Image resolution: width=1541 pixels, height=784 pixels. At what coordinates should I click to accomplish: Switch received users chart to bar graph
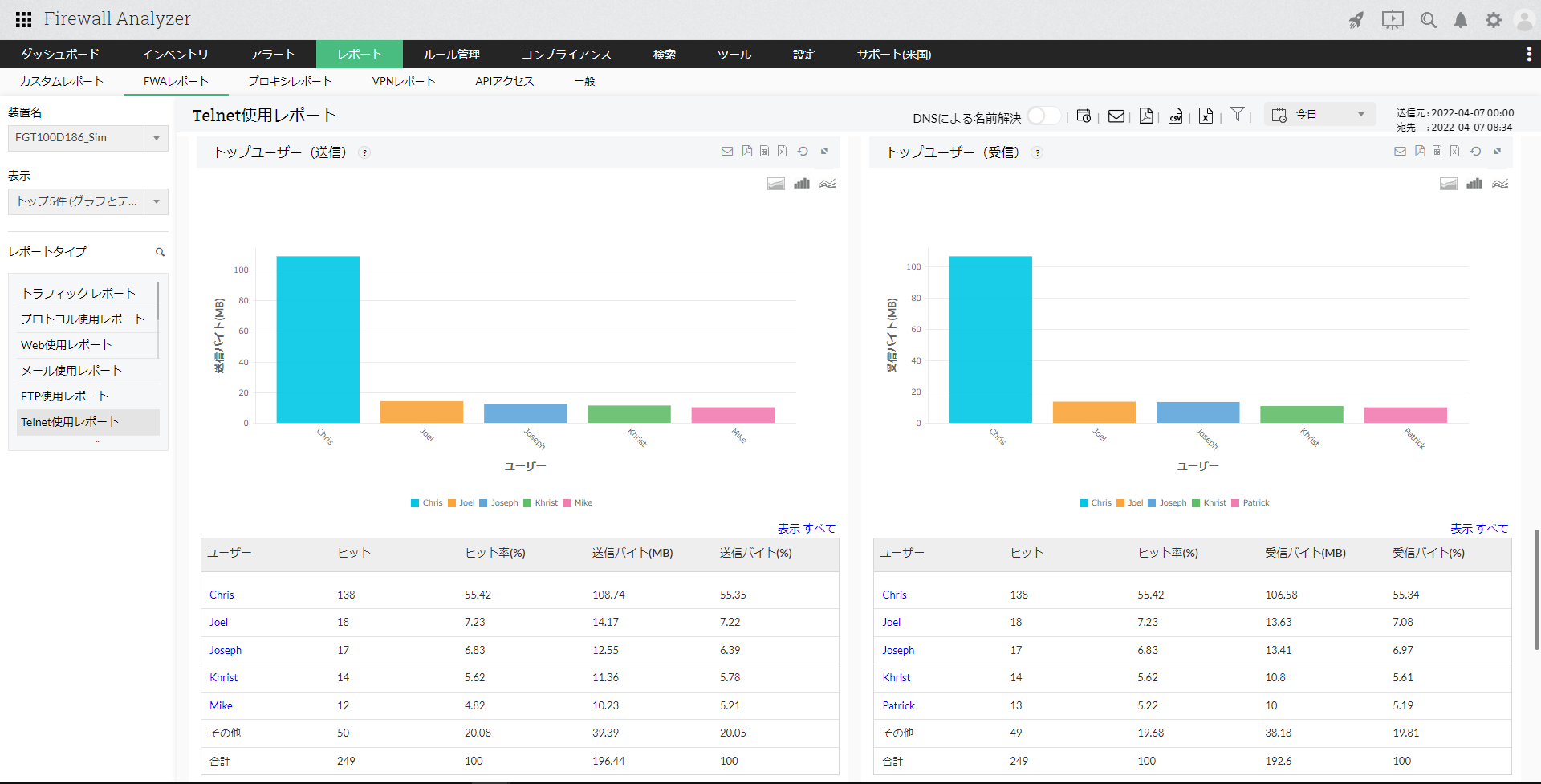pyautogui.click(x=1474, y=184)
